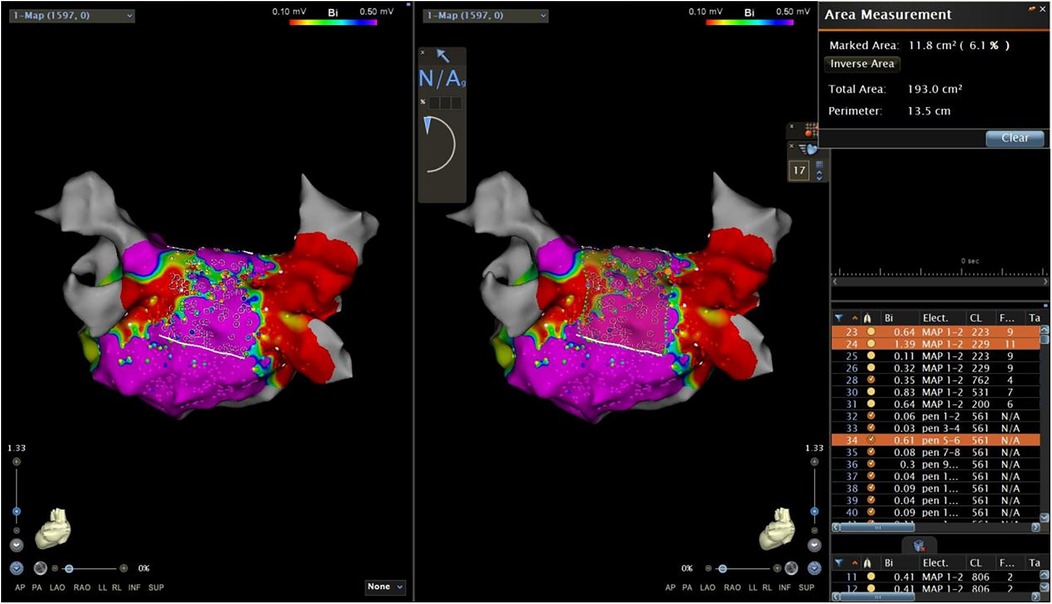The width and height of the screenshot is (1052, 604).
Task: Sort upper points table by CL column
Action: [976, 318]
